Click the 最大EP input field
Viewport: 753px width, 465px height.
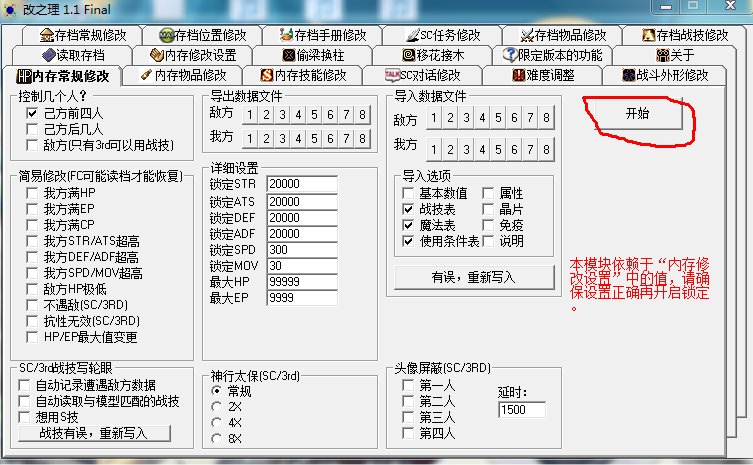302,298
